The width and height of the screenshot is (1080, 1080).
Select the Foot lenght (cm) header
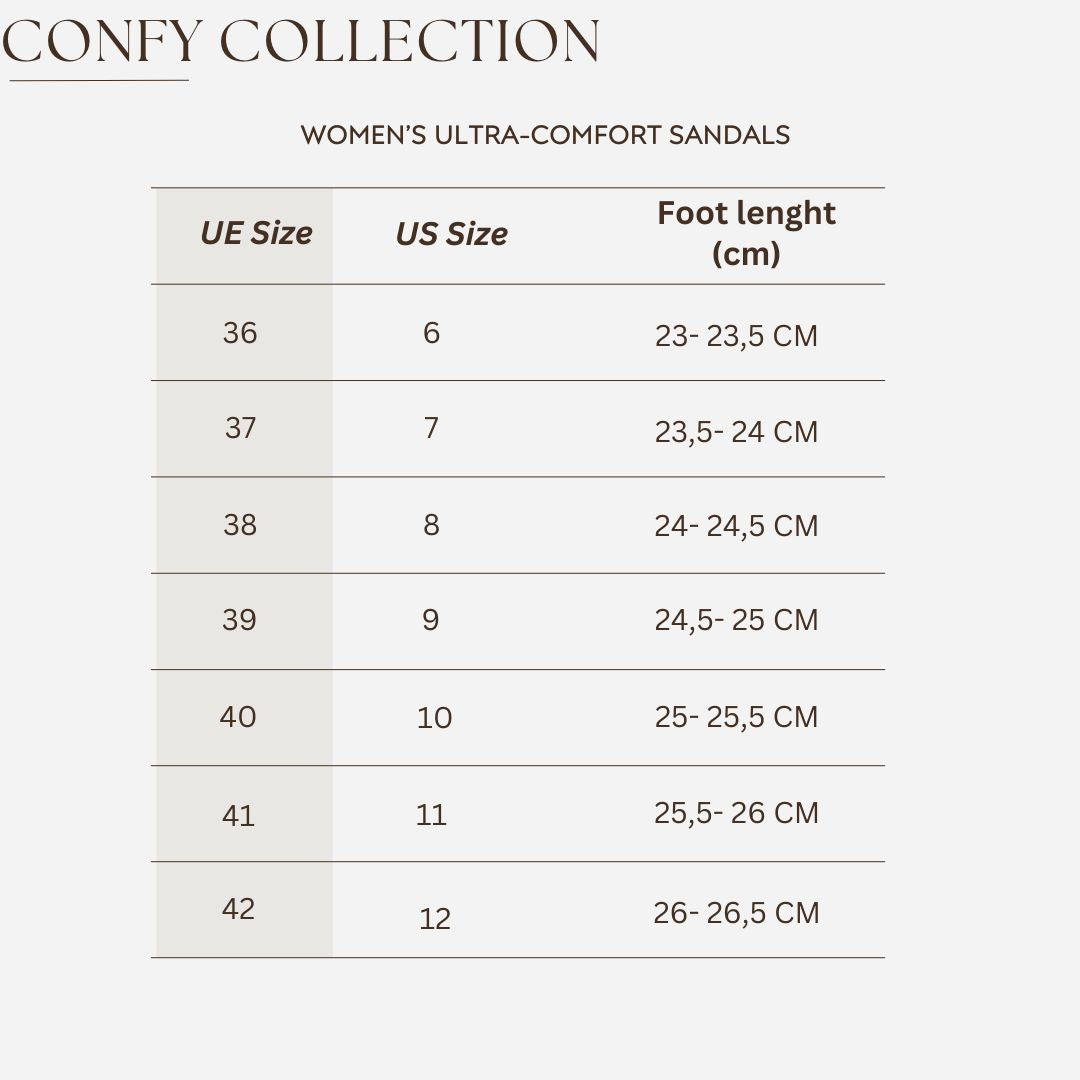746,233
